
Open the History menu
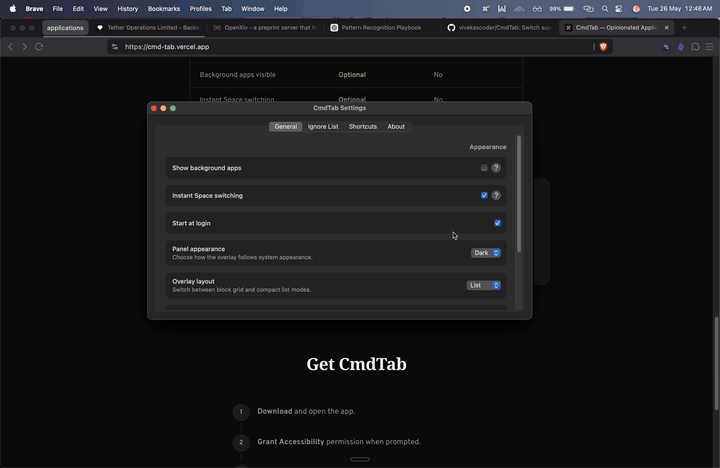pos(128,8)
